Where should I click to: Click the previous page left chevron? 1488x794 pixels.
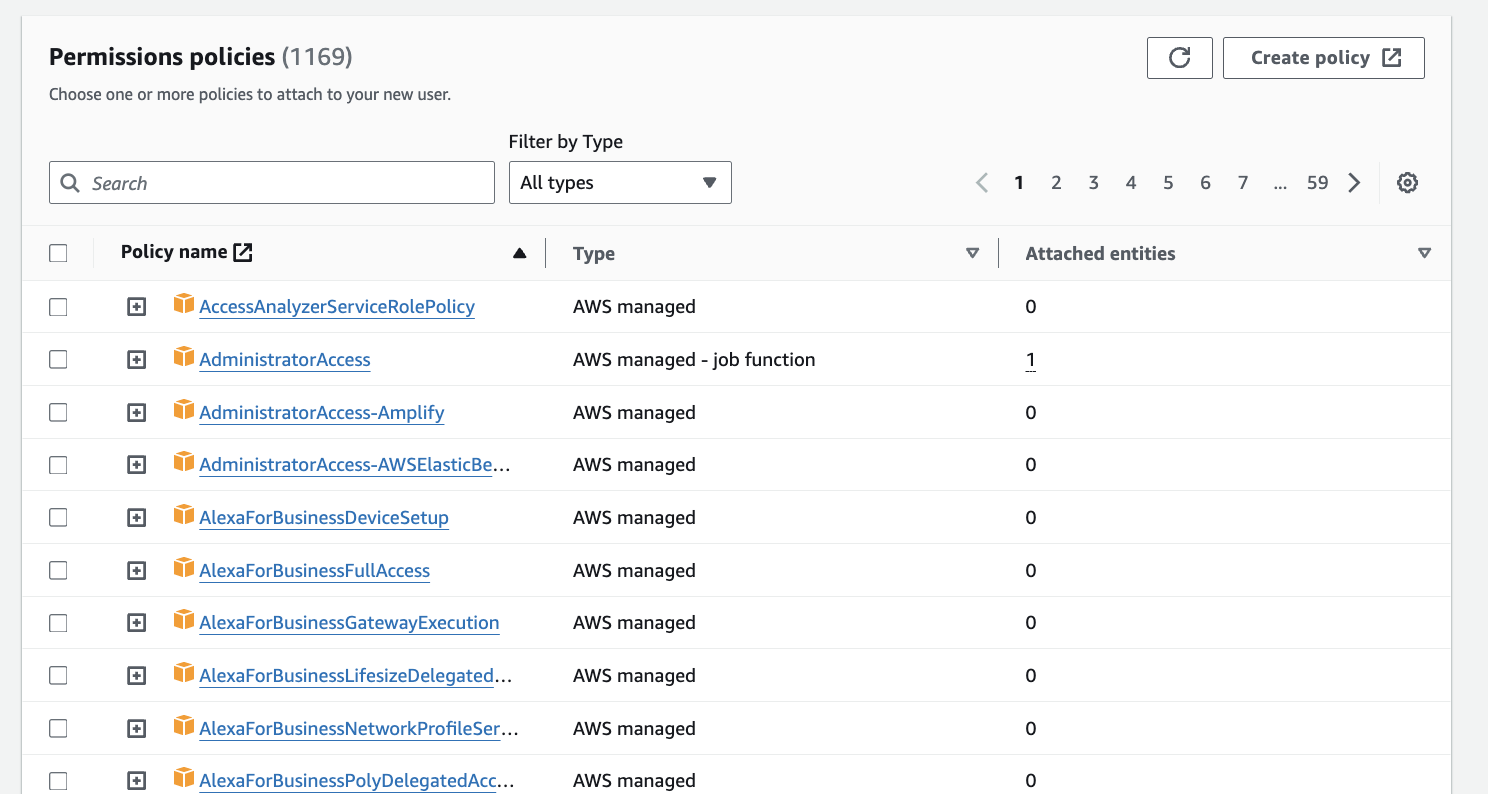click(982, 183)
